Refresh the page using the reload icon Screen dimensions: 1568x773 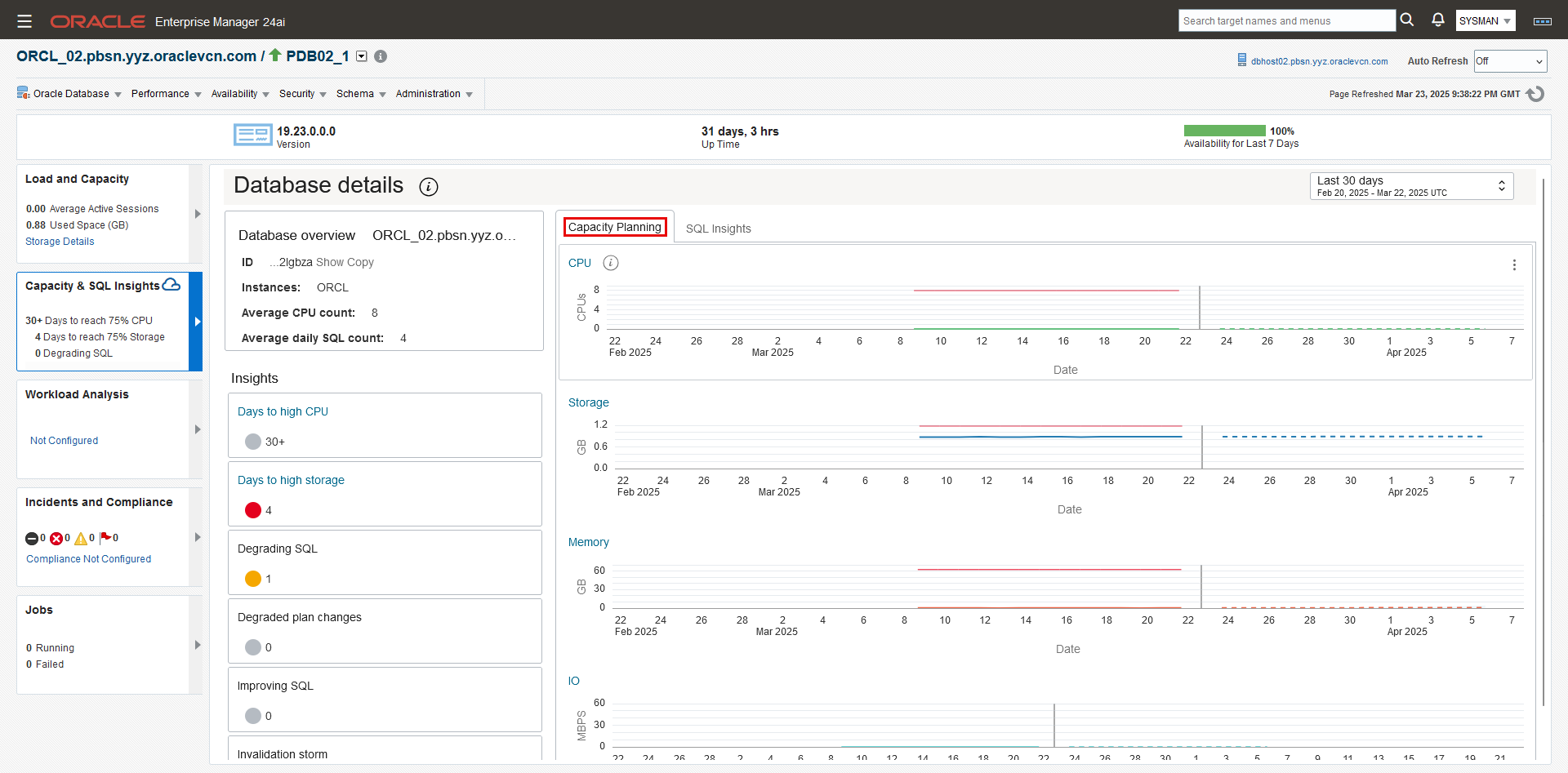tap(1536, 94)
